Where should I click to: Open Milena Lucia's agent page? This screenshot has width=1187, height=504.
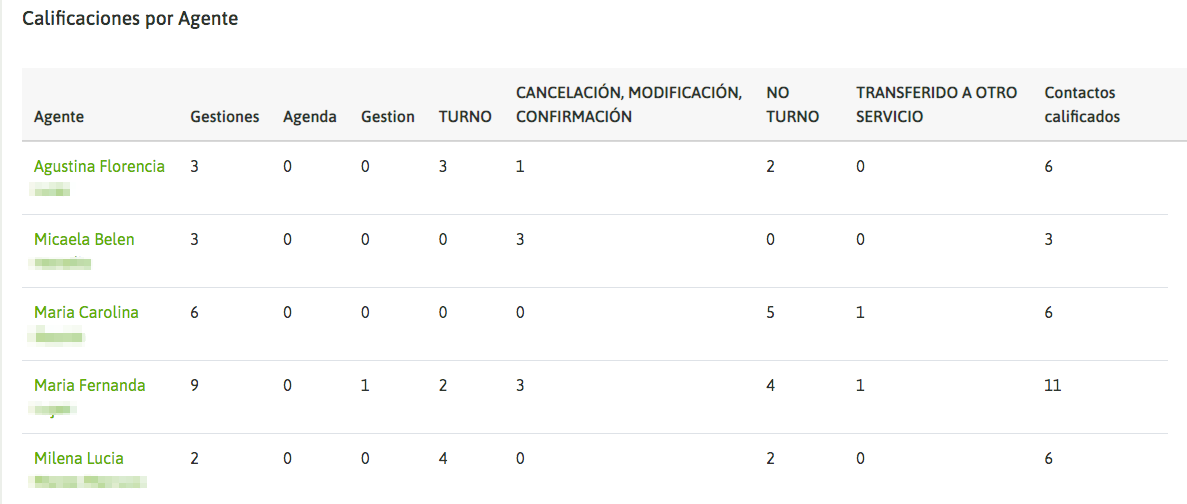[79, 459]
